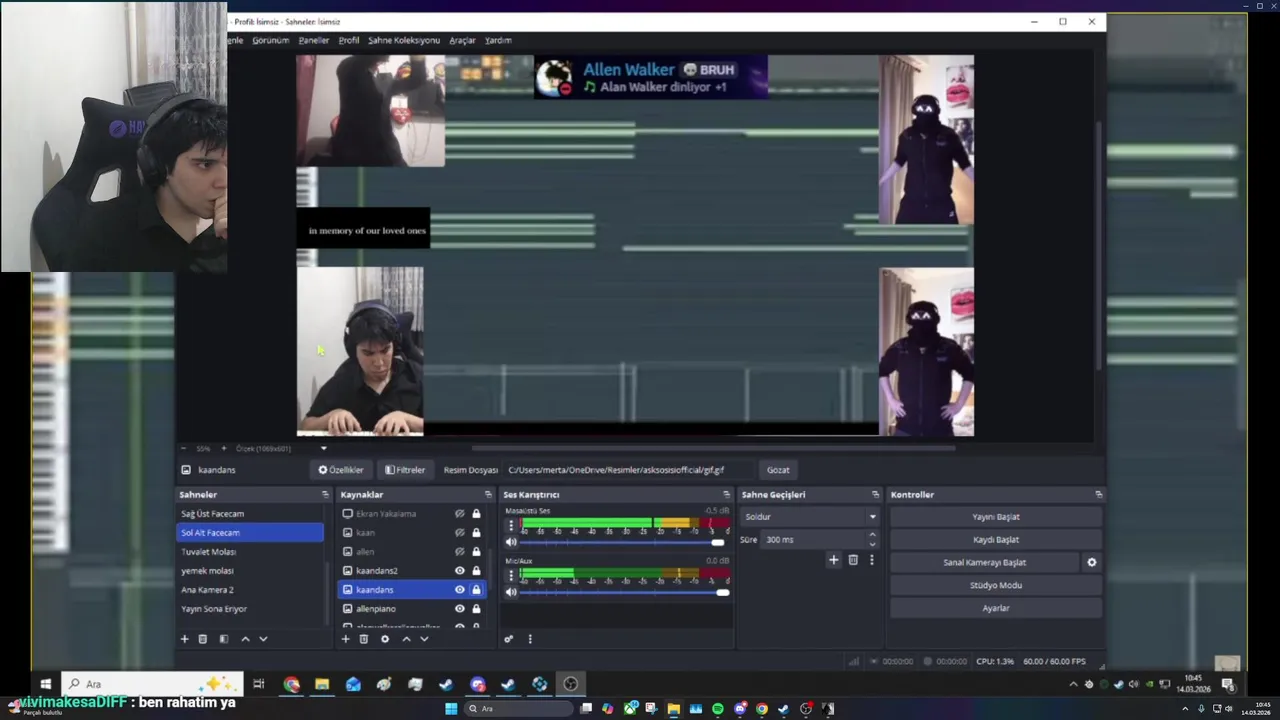Open Sahne Koleksiyonu menu
1280x720 pixels.
[x=404, y=40]
